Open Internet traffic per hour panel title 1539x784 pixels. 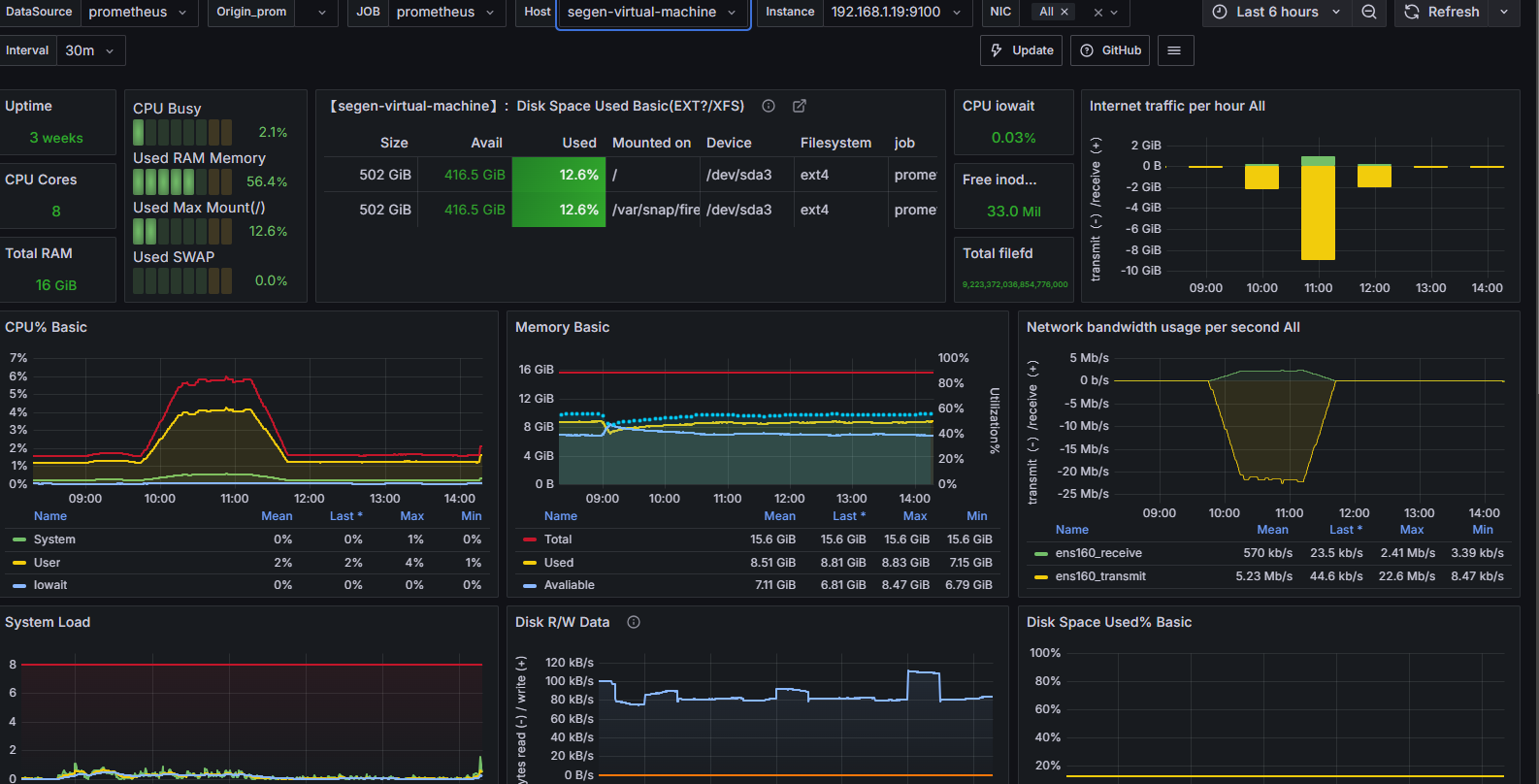1177,106
